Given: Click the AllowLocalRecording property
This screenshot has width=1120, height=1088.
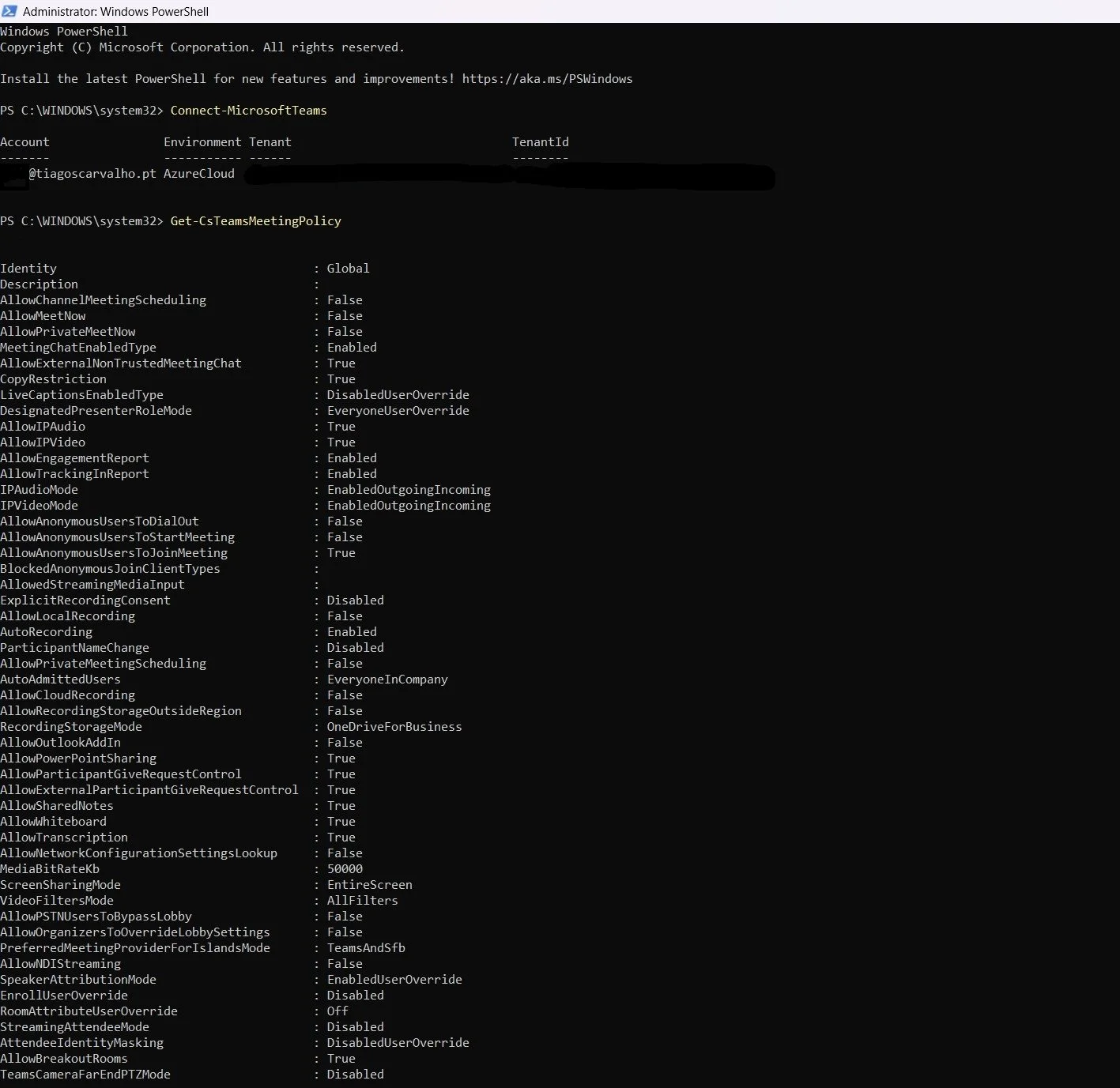Looking at the screenshot, I should (x=67, y=616).
